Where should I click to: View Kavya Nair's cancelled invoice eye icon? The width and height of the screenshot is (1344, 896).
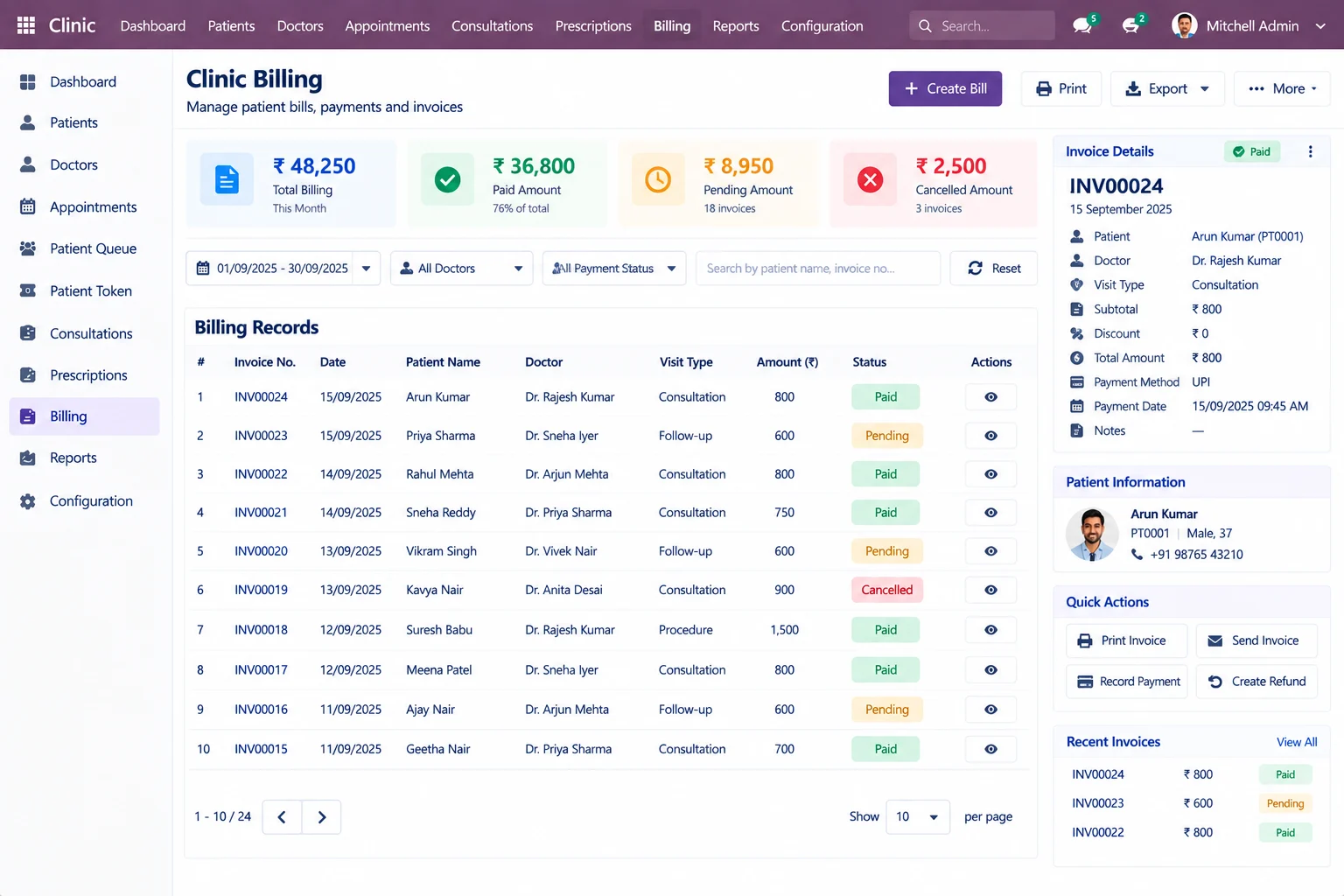pyautogui.click(x=990, y=590)
